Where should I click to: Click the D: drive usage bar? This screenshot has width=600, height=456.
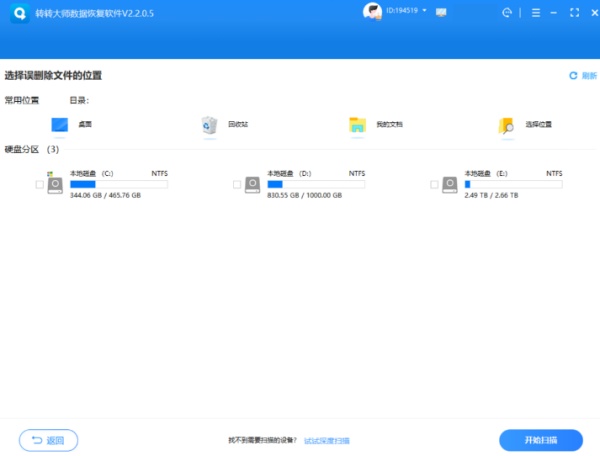coord(315,184)
